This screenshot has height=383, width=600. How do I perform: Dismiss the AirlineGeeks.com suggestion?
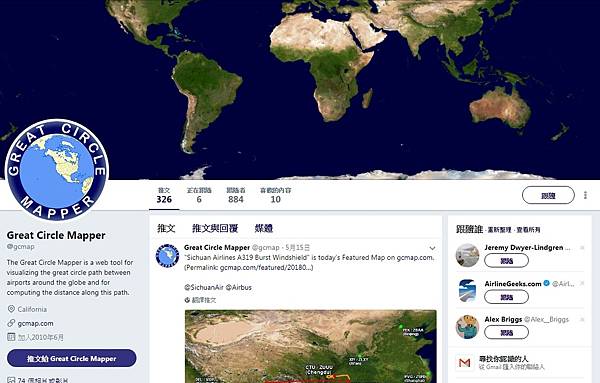[x=582, y=284]
